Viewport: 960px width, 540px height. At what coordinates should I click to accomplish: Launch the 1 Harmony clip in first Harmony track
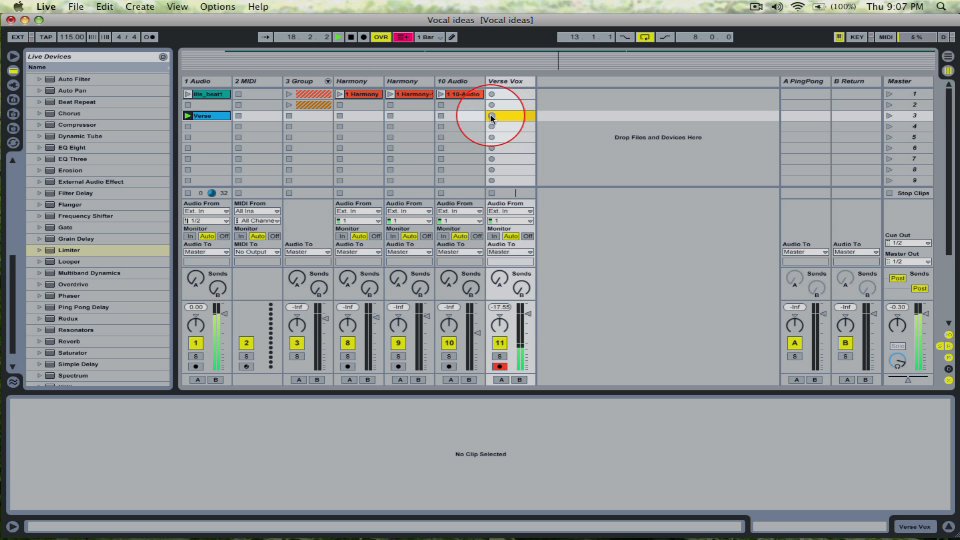tap(340, 94)
